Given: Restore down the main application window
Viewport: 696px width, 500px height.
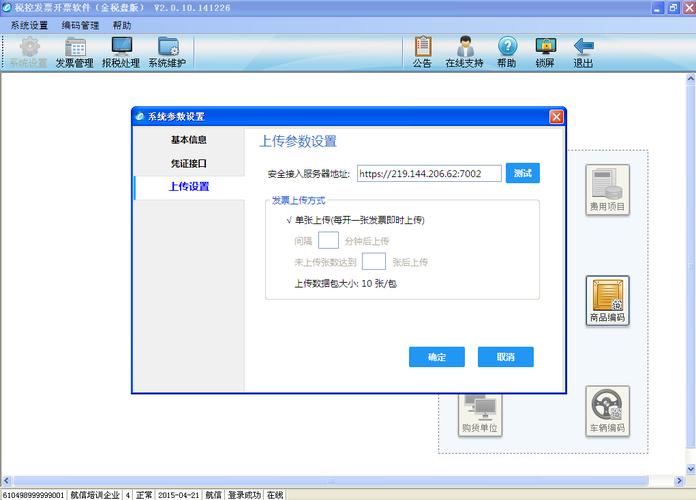Looking at the screenshot, I should (673, 8).
